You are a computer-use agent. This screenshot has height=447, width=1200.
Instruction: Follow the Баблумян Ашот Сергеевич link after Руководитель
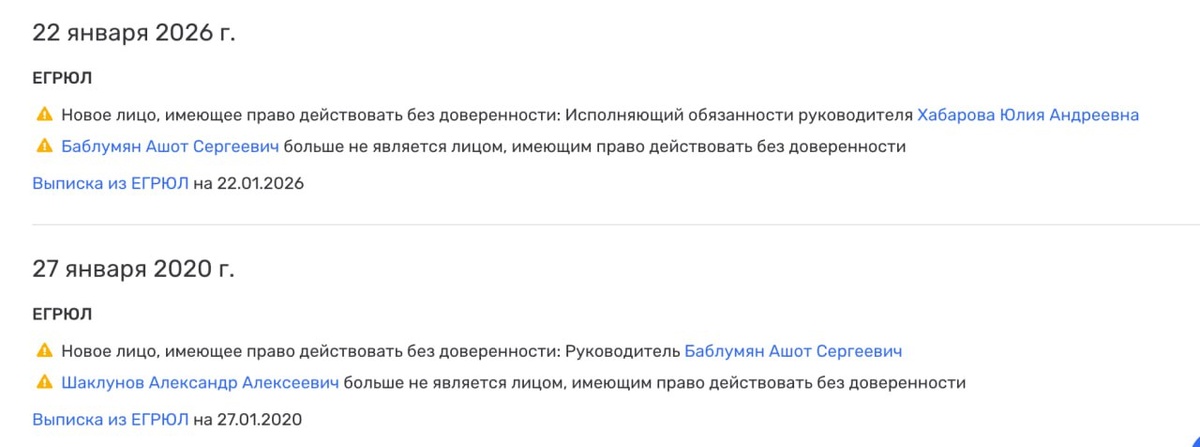click(793, 351)
